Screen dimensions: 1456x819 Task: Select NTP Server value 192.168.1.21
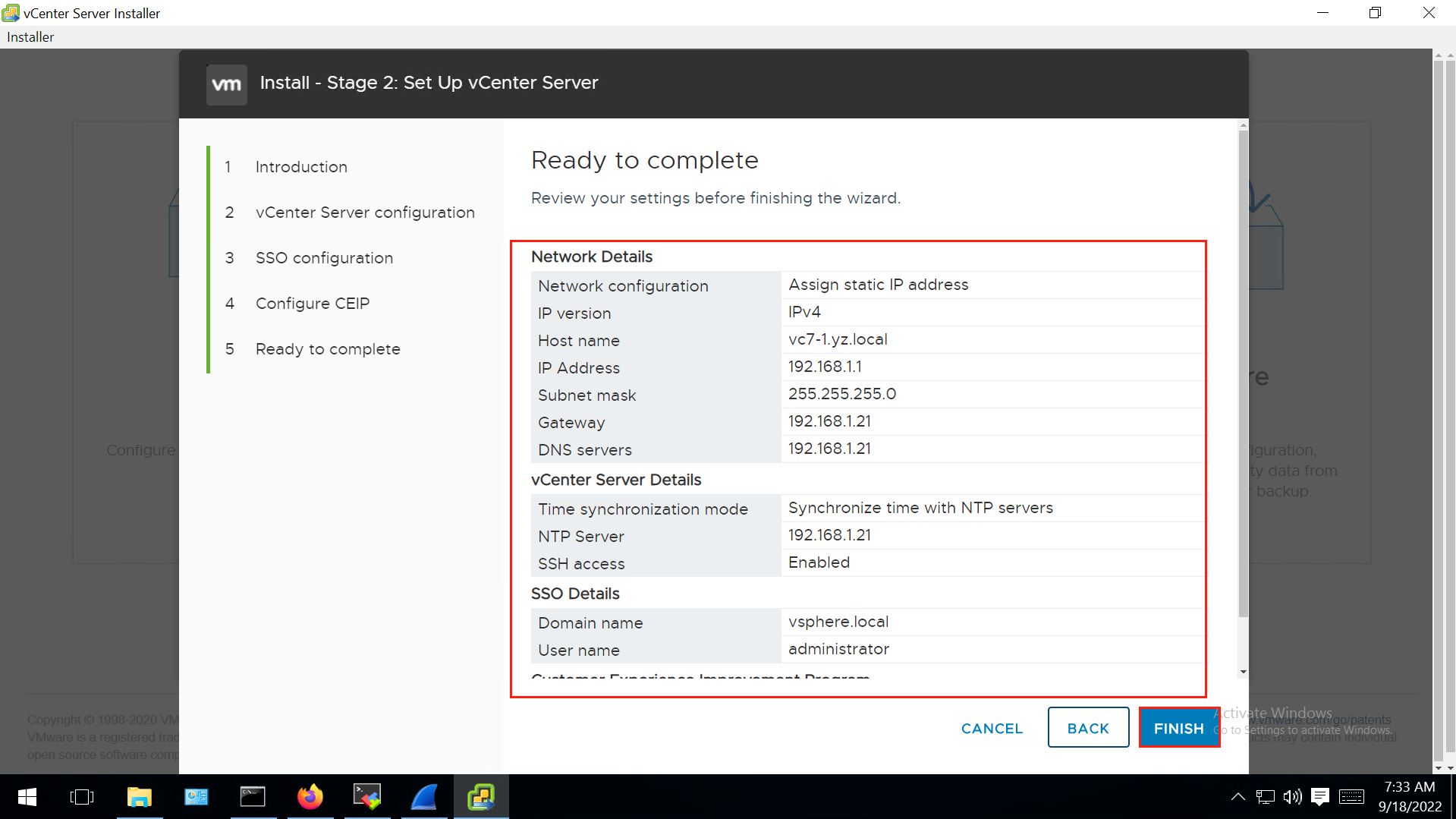pyautogui.click(x=829, y=535)
